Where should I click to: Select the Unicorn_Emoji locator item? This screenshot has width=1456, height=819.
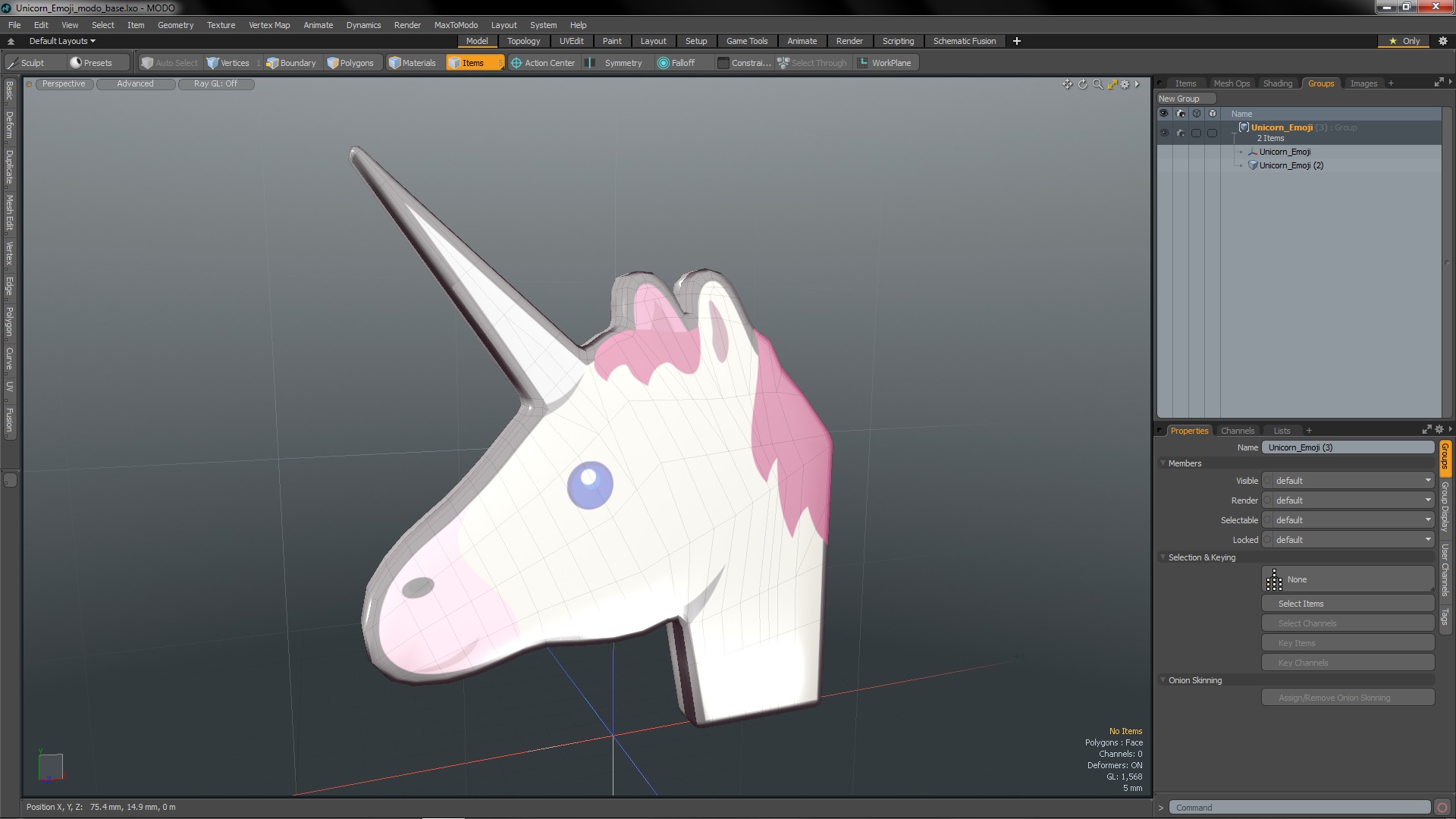tap(1284, 152)
